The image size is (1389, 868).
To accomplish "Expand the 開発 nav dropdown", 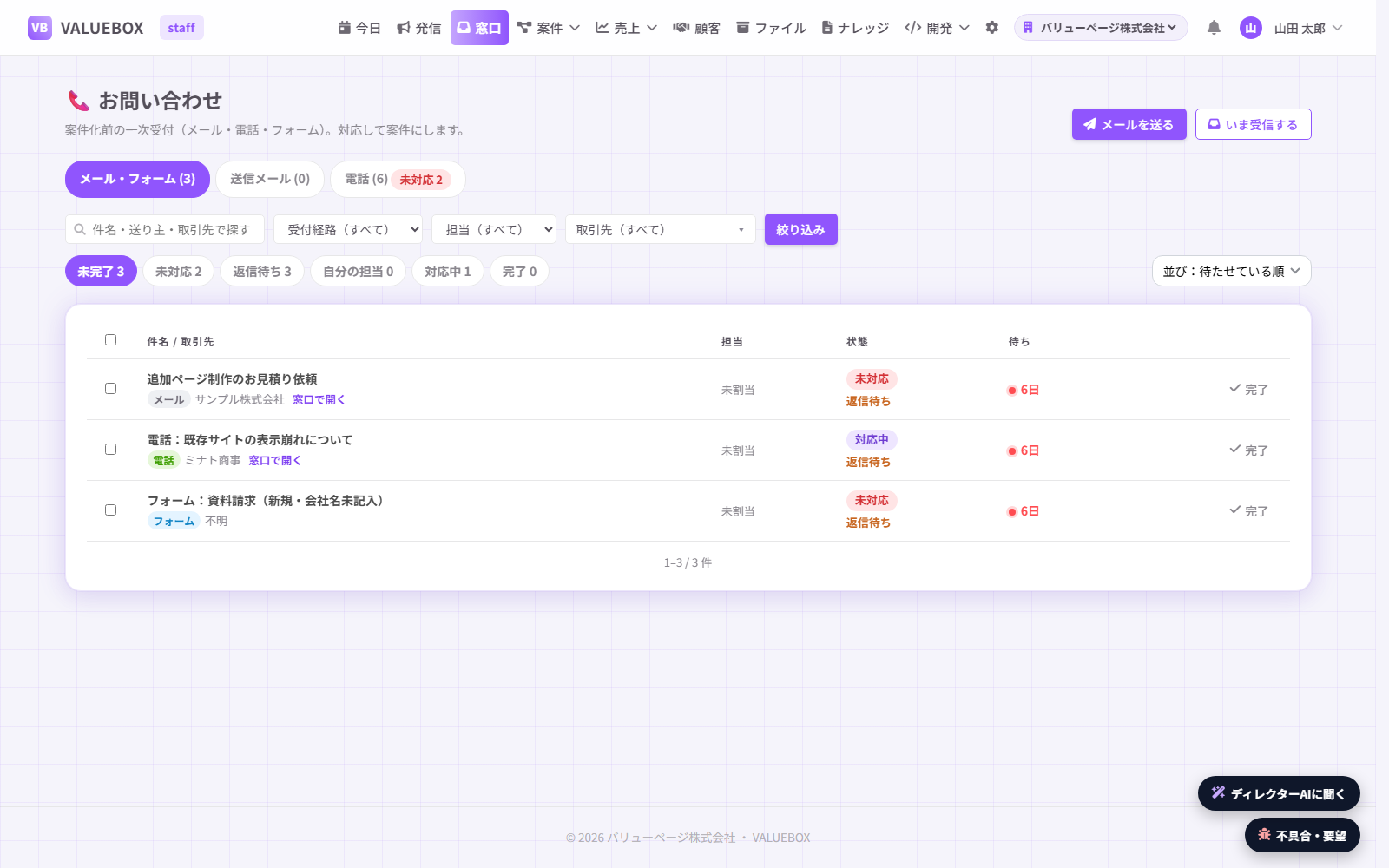I will (x=937, y=28).
